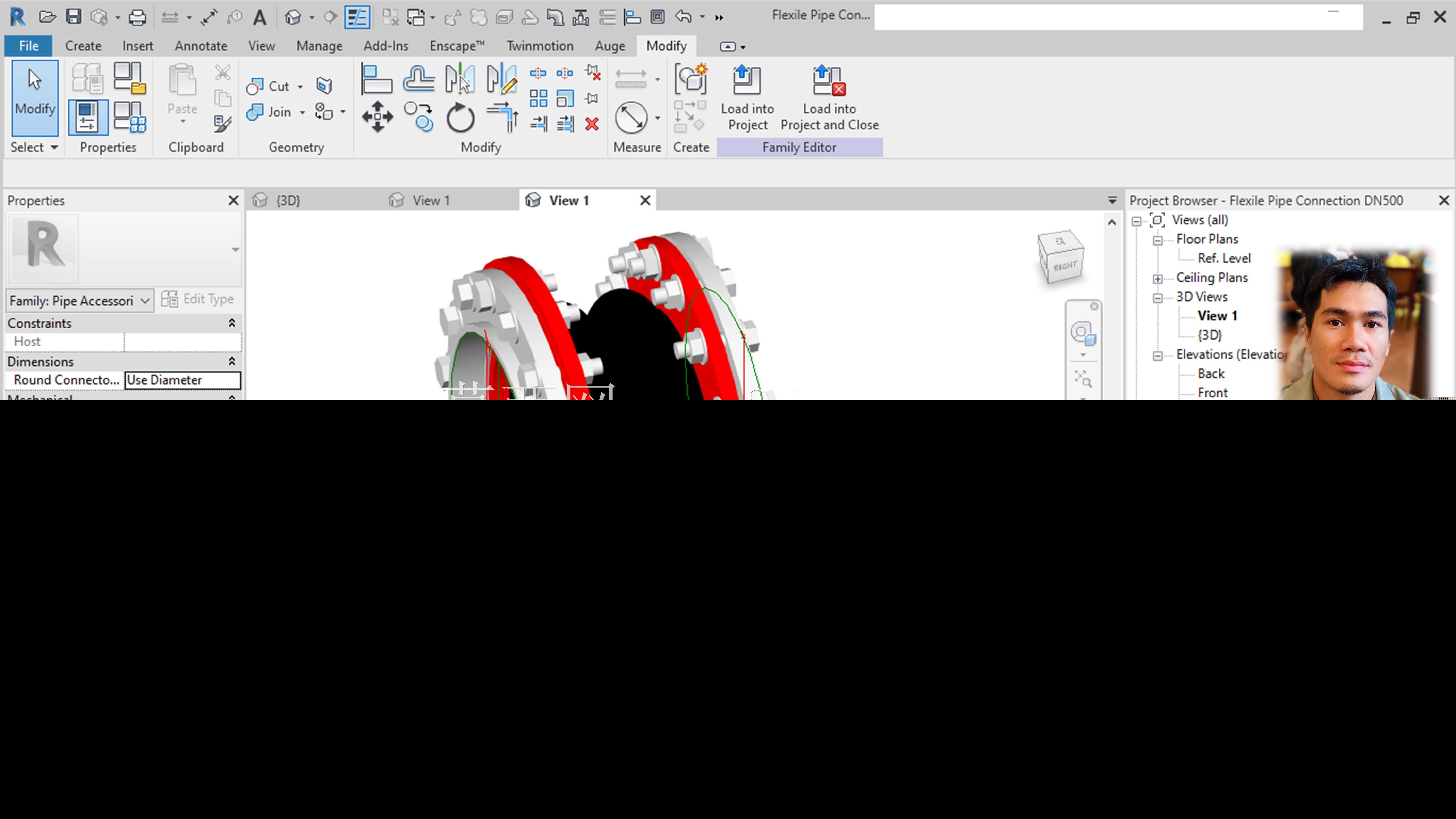Open a file with the Open icon
1456x819 pixels.
pos(48,17)
